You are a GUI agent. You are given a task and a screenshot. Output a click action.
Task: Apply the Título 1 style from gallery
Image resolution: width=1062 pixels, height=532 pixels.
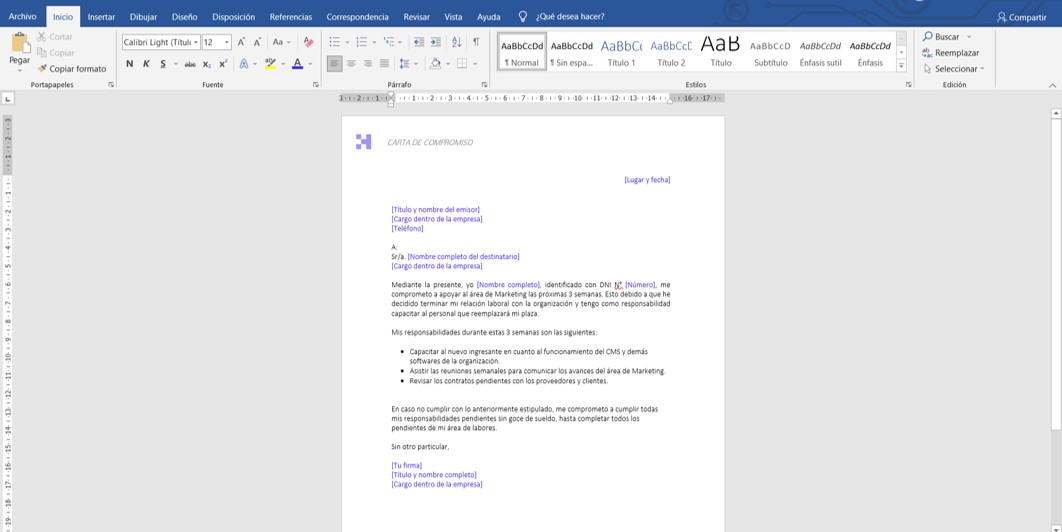(x=621, y=52)
